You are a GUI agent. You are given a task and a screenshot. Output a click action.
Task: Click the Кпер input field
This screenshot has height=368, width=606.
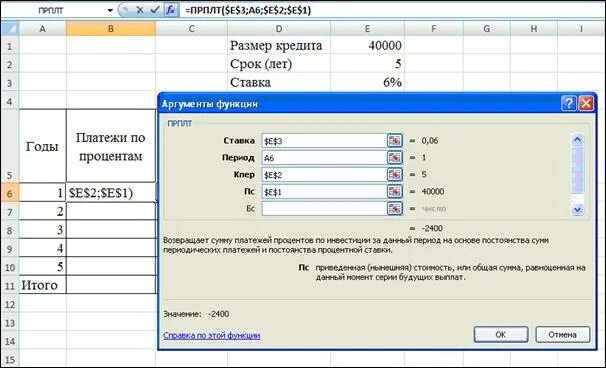click(x=324, y=175)
